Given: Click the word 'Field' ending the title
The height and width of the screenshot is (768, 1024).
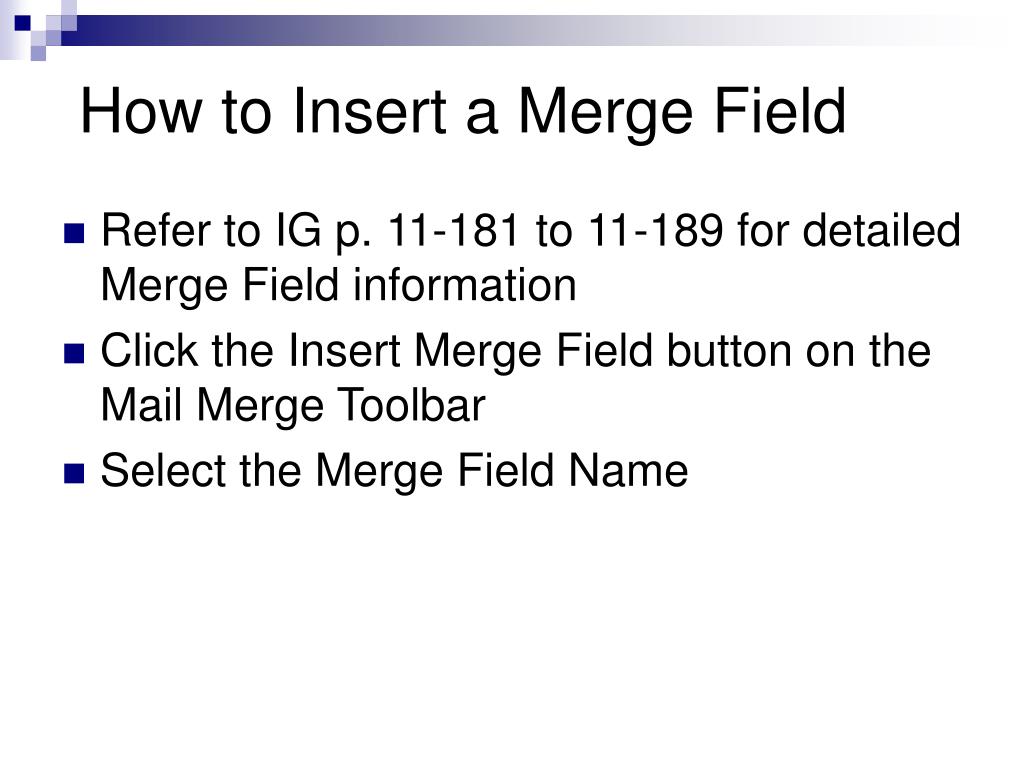Looking at the screenshot, I should click(780, 111).
